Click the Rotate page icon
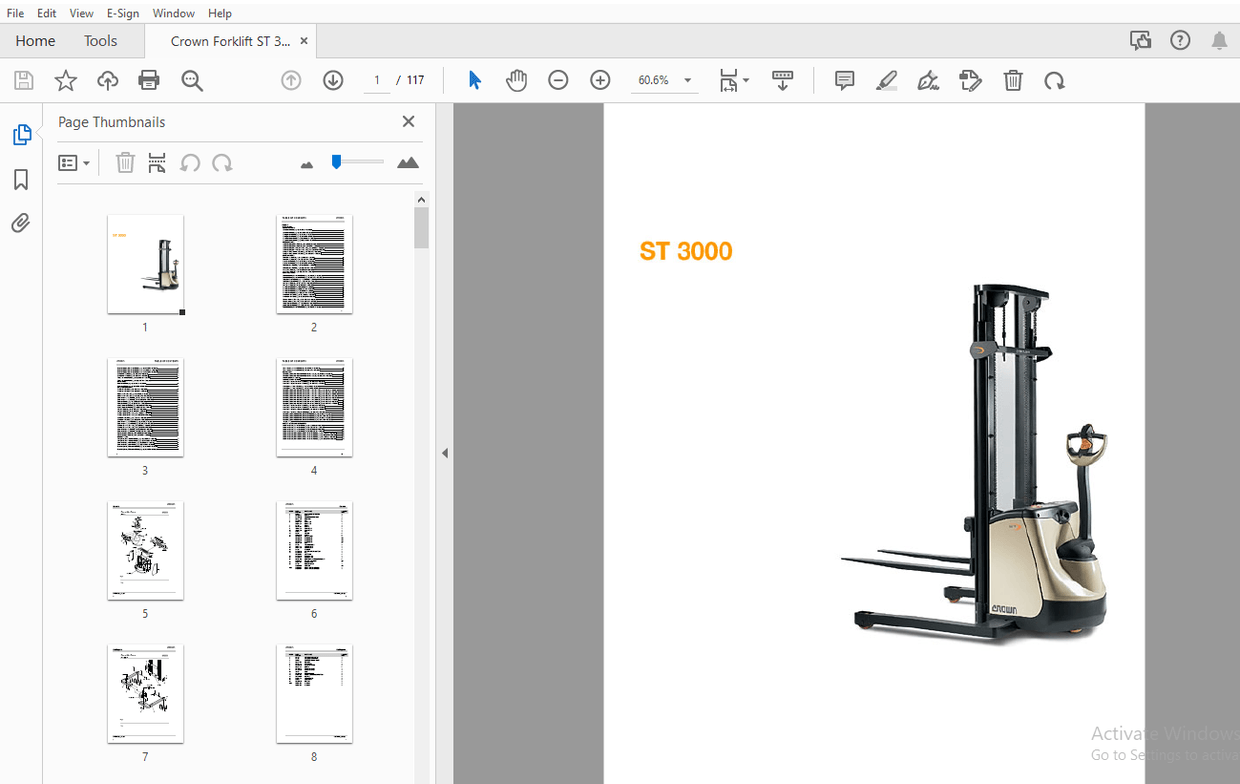This screenshot has height=784, width=1240. coord(1054,80)
